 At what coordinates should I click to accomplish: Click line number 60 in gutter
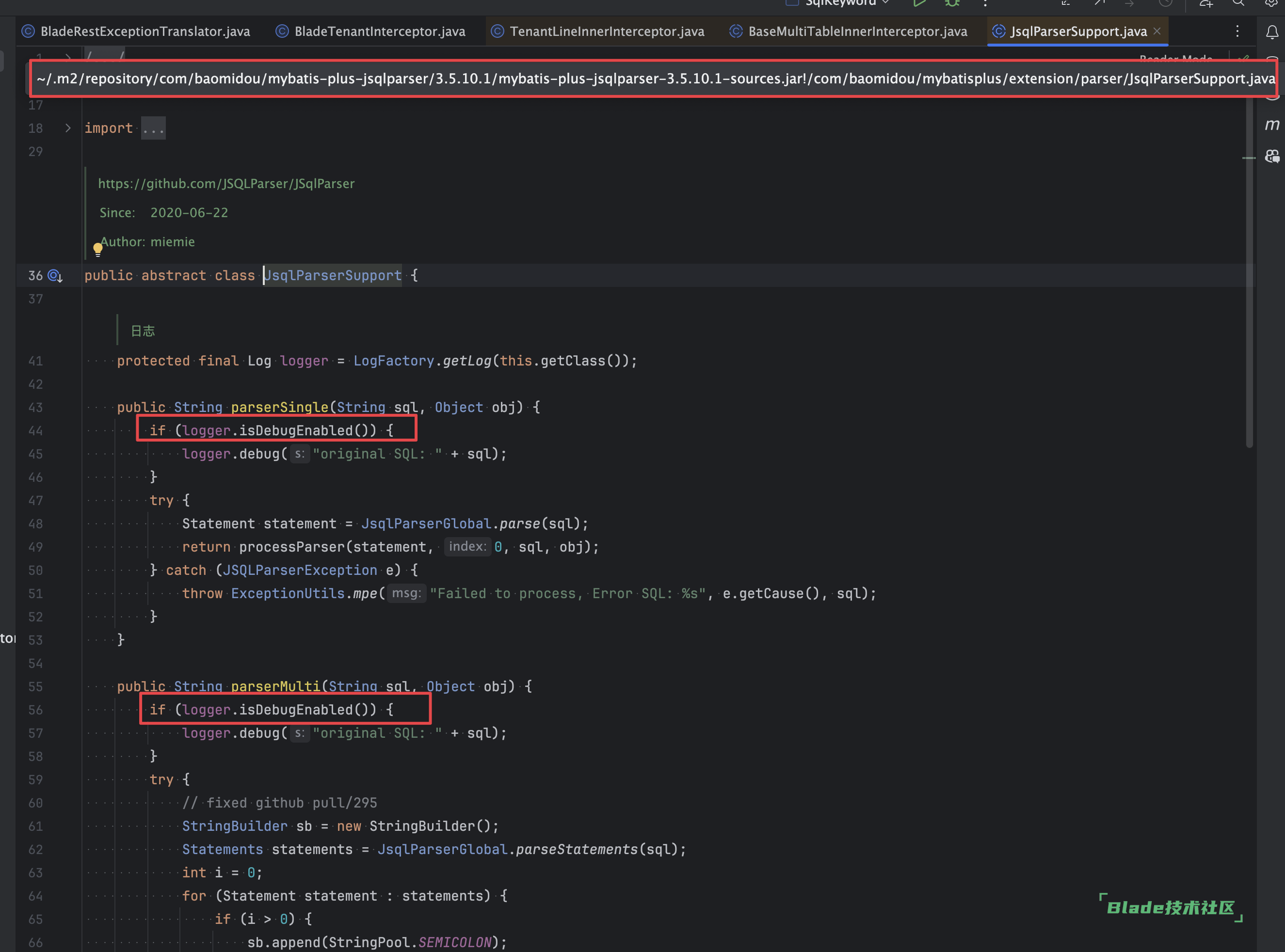(x=36, y=803)
